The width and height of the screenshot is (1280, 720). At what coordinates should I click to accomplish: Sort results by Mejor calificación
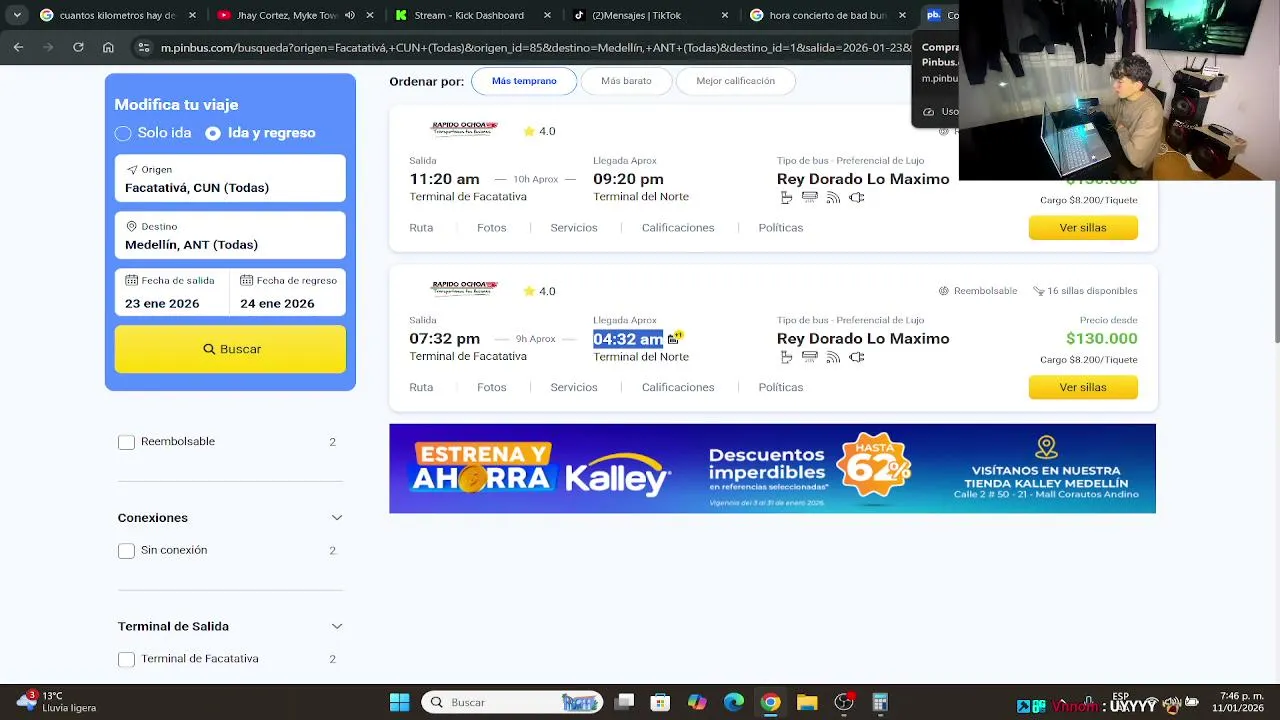click(x=735, y=81)
